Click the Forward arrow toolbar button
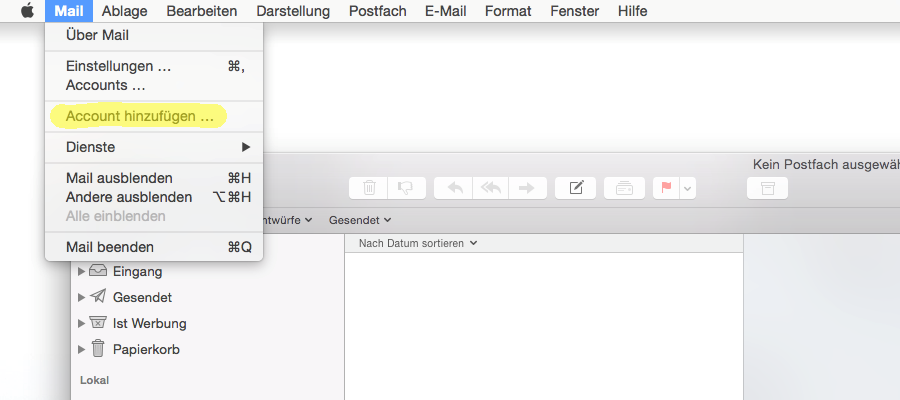 [527, 188]
